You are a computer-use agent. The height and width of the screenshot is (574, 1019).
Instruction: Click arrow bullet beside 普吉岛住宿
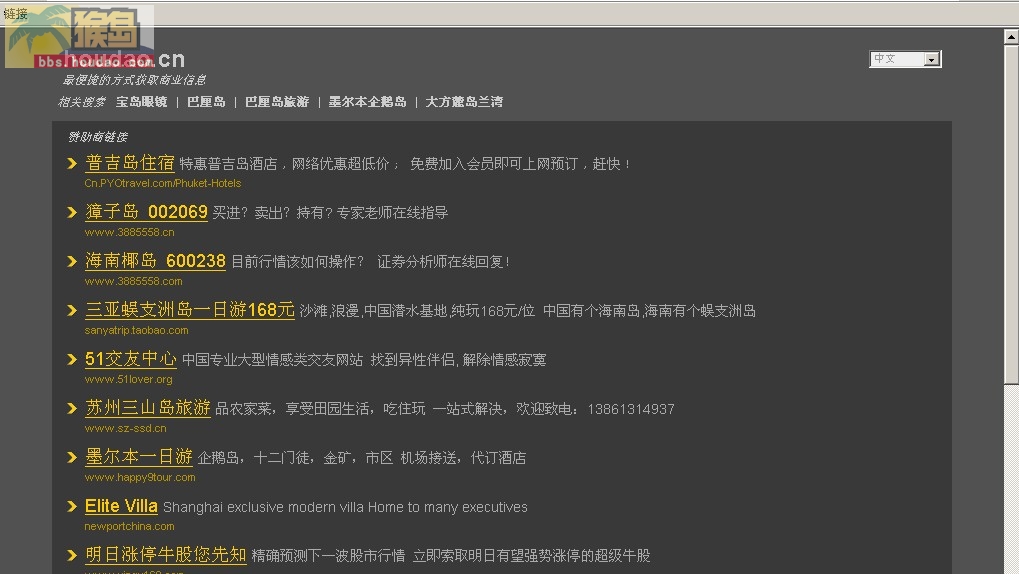[x=72, y=164]
